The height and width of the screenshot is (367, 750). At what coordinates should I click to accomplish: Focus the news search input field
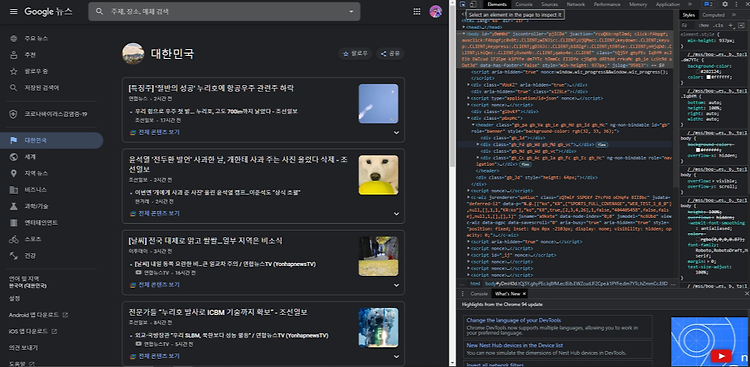225,11
